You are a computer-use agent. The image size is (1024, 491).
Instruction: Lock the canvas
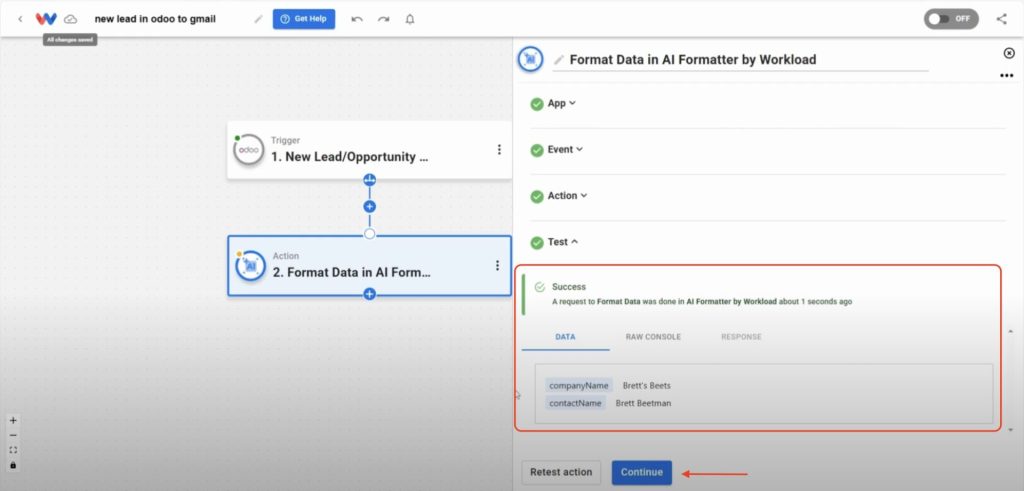(x=13, y=465)
